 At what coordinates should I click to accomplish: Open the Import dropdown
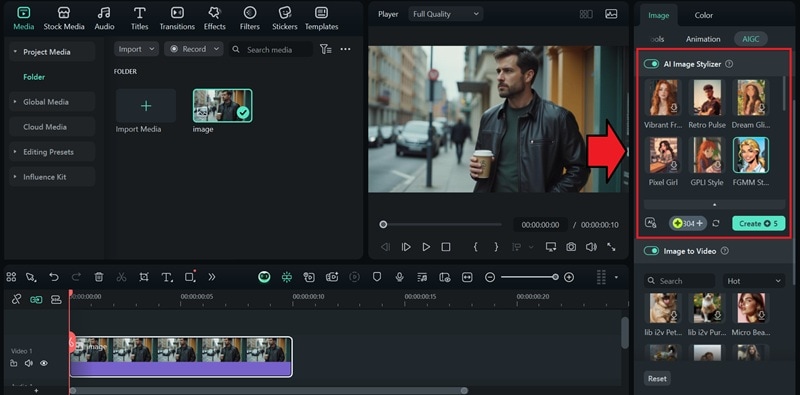click(136, 49)
